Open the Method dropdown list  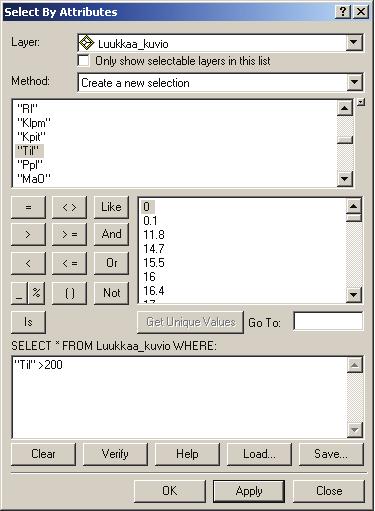pyautogui.click(x=354, y=82)
